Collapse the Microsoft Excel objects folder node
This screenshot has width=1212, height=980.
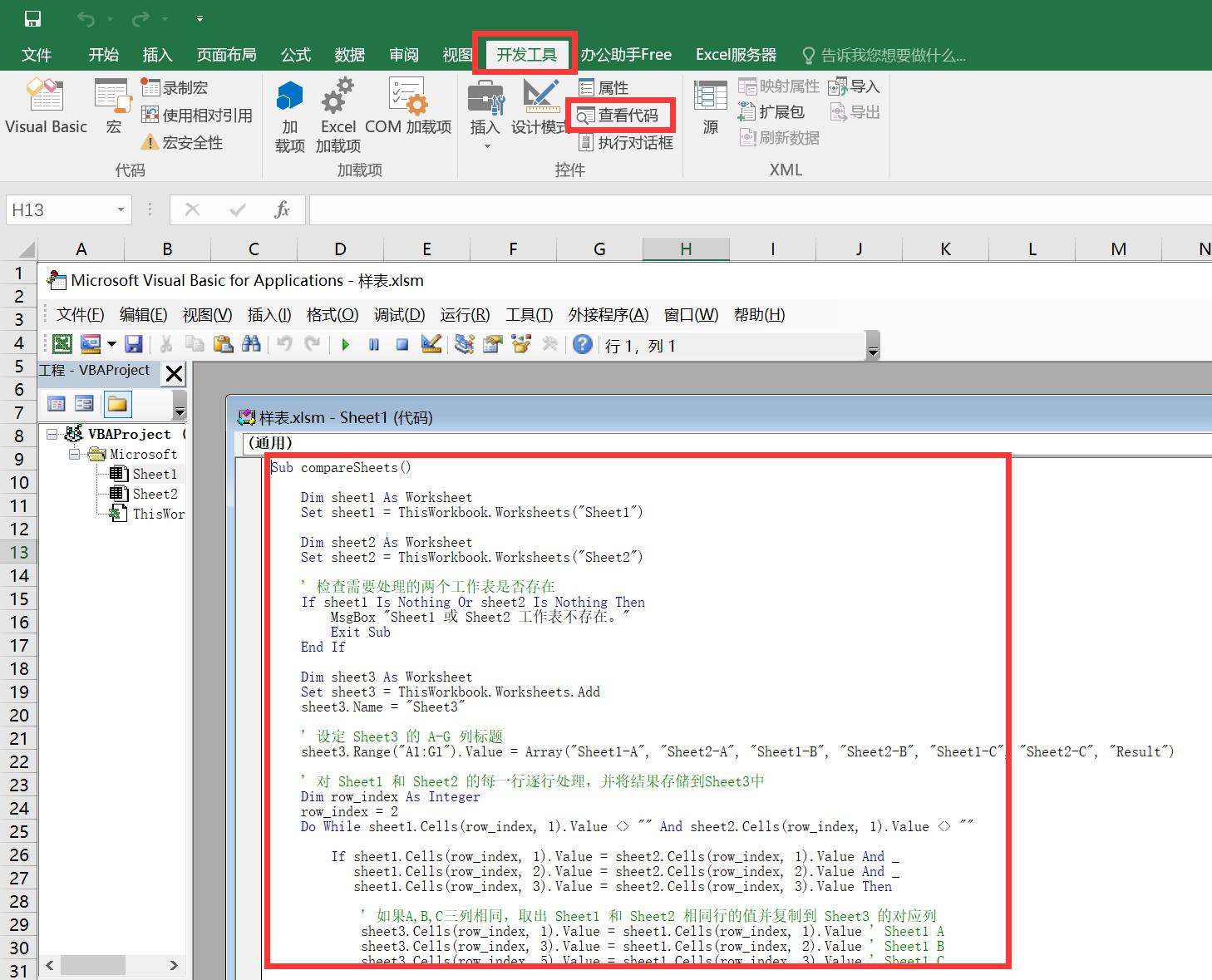click(x=74, y=454)
